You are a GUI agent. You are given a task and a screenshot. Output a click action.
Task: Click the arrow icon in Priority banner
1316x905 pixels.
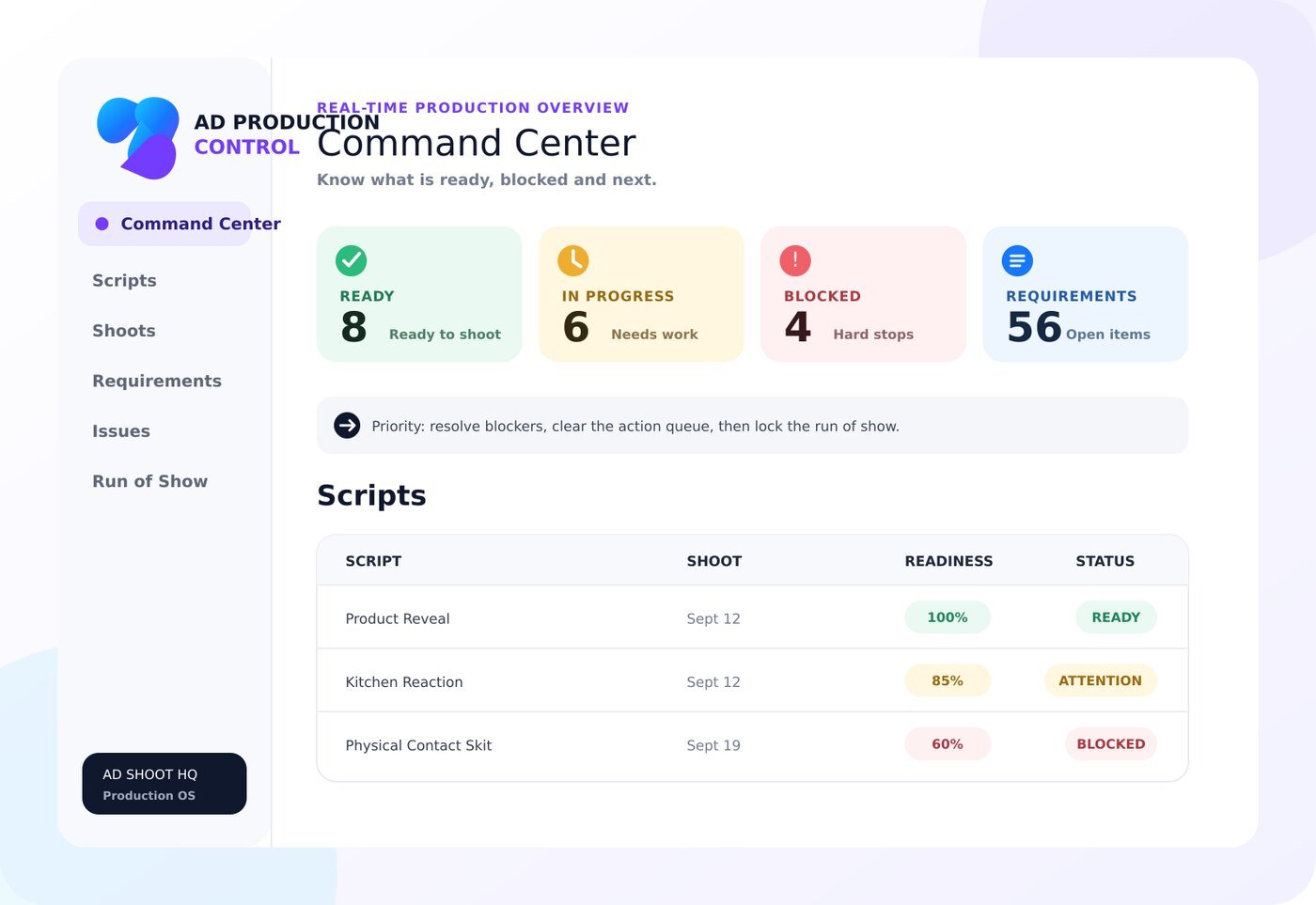[x=347, y=426]
